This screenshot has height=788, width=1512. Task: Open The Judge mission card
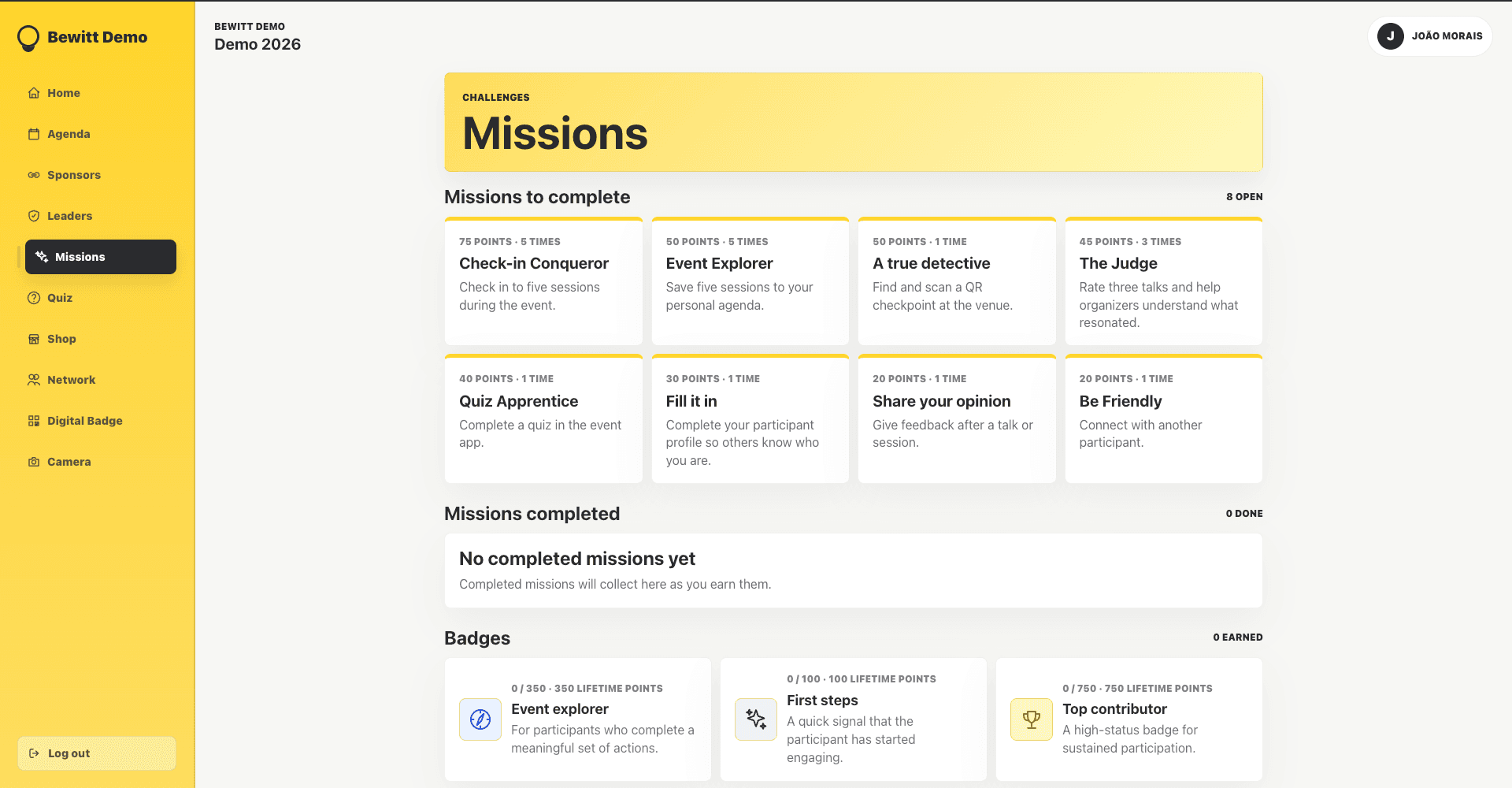(1164, 281)
